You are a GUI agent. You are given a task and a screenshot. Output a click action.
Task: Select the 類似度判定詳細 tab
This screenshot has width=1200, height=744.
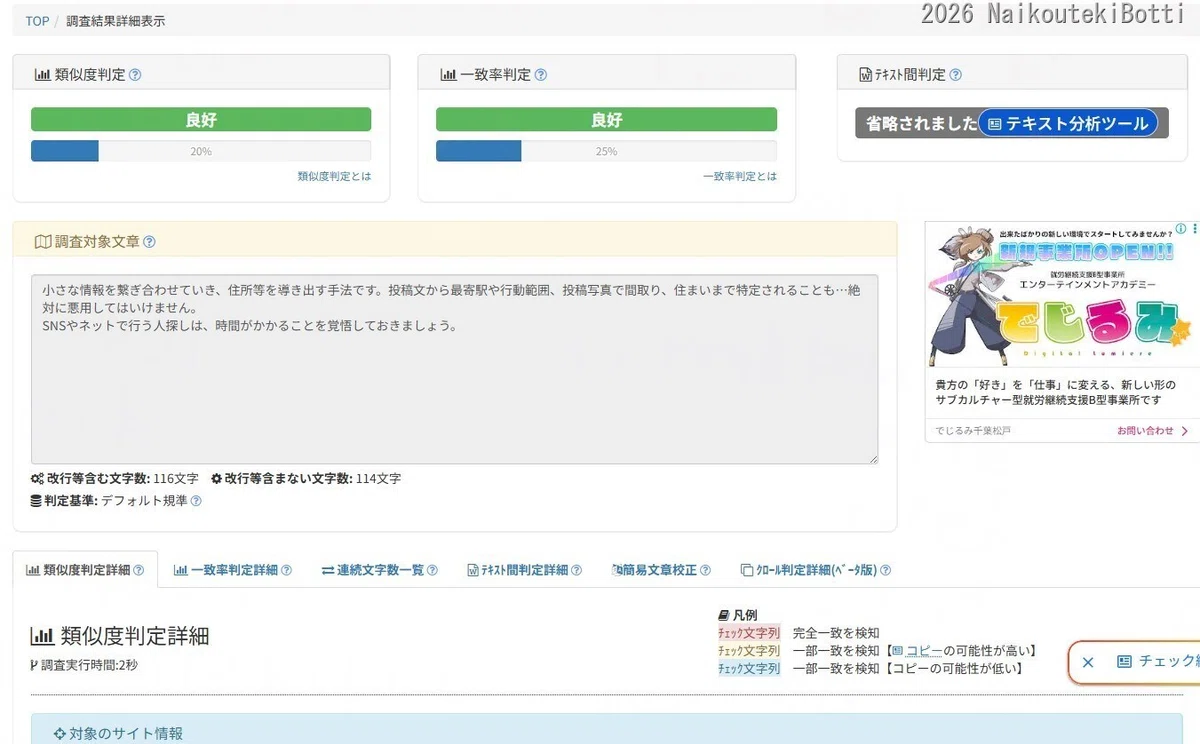pyautogui.click(x=85, y=571)
